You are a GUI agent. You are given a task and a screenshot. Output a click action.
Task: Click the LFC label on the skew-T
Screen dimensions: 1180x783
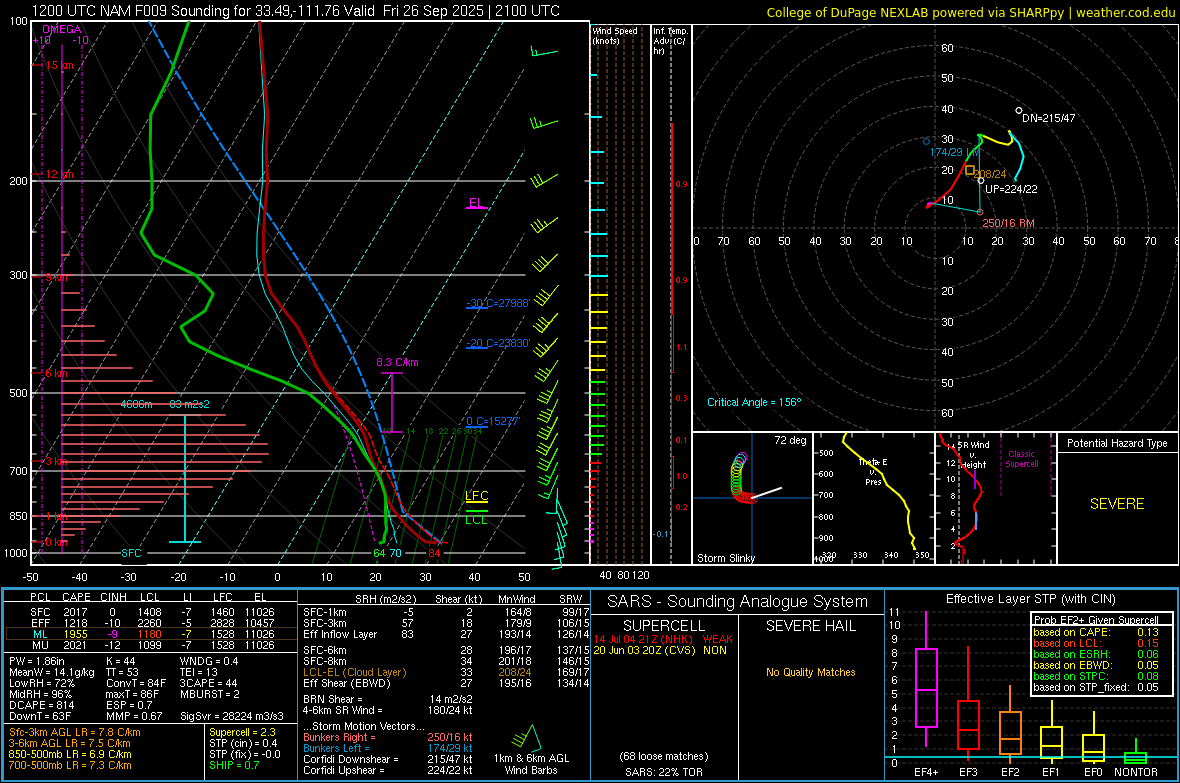476,495
